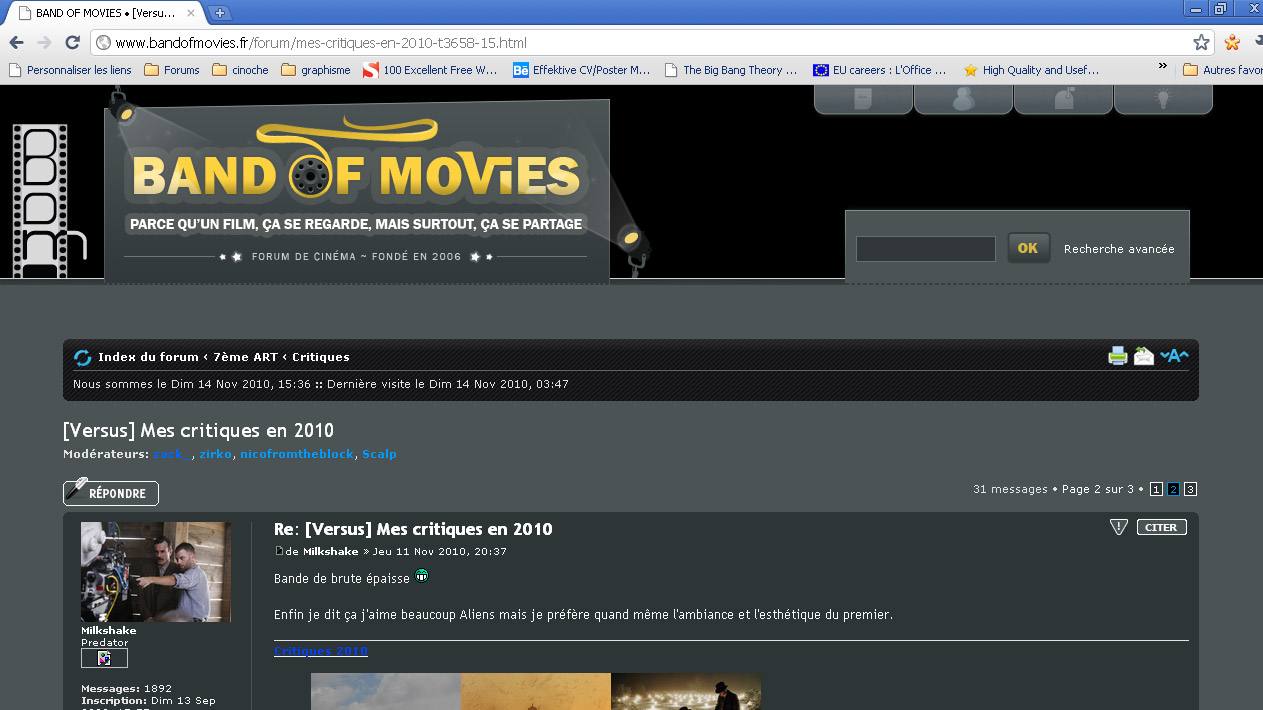This screenshot has width=1263, height=710.
Task: Open moderator zack_ profile
Action: (x=170, y=454)
